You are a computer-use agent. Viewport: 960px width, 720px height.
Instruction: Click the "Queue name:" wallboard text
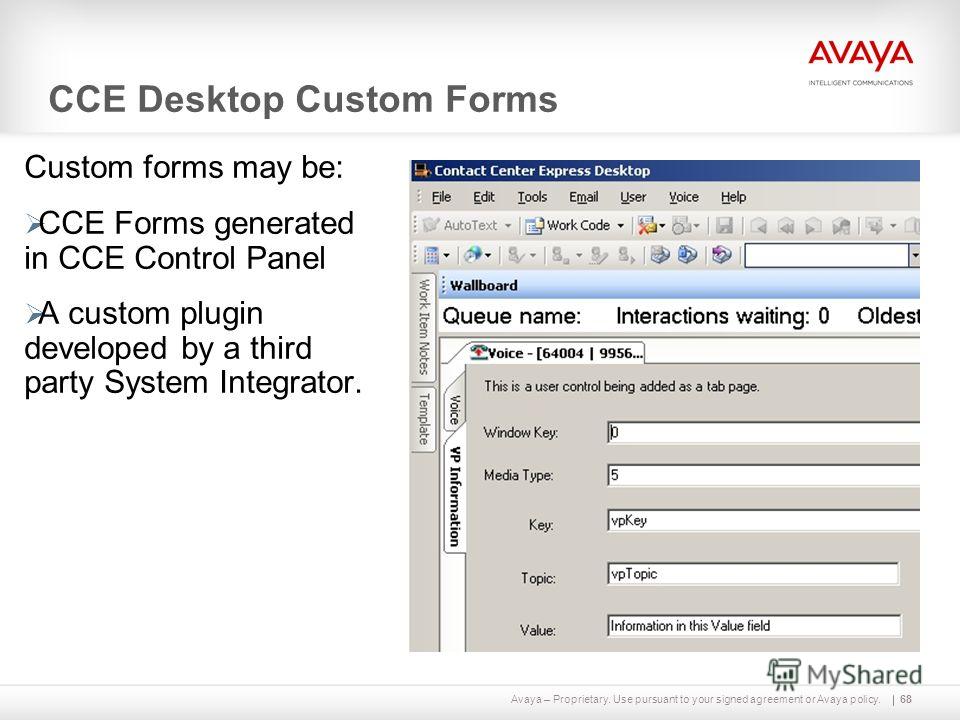point(512,316)
